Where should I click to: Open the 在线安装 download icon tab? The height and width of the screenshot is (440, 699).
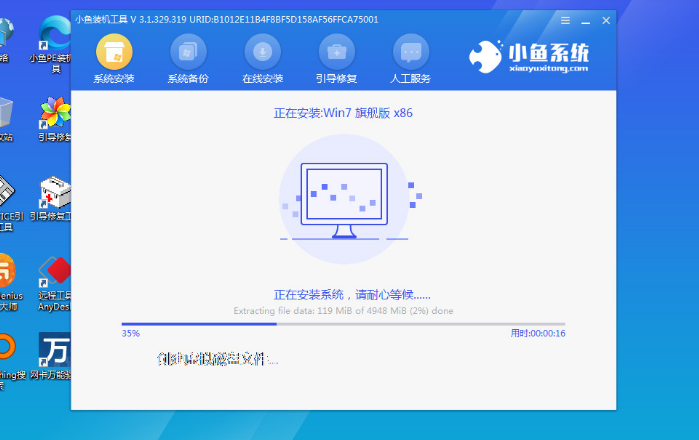(263, 50)
